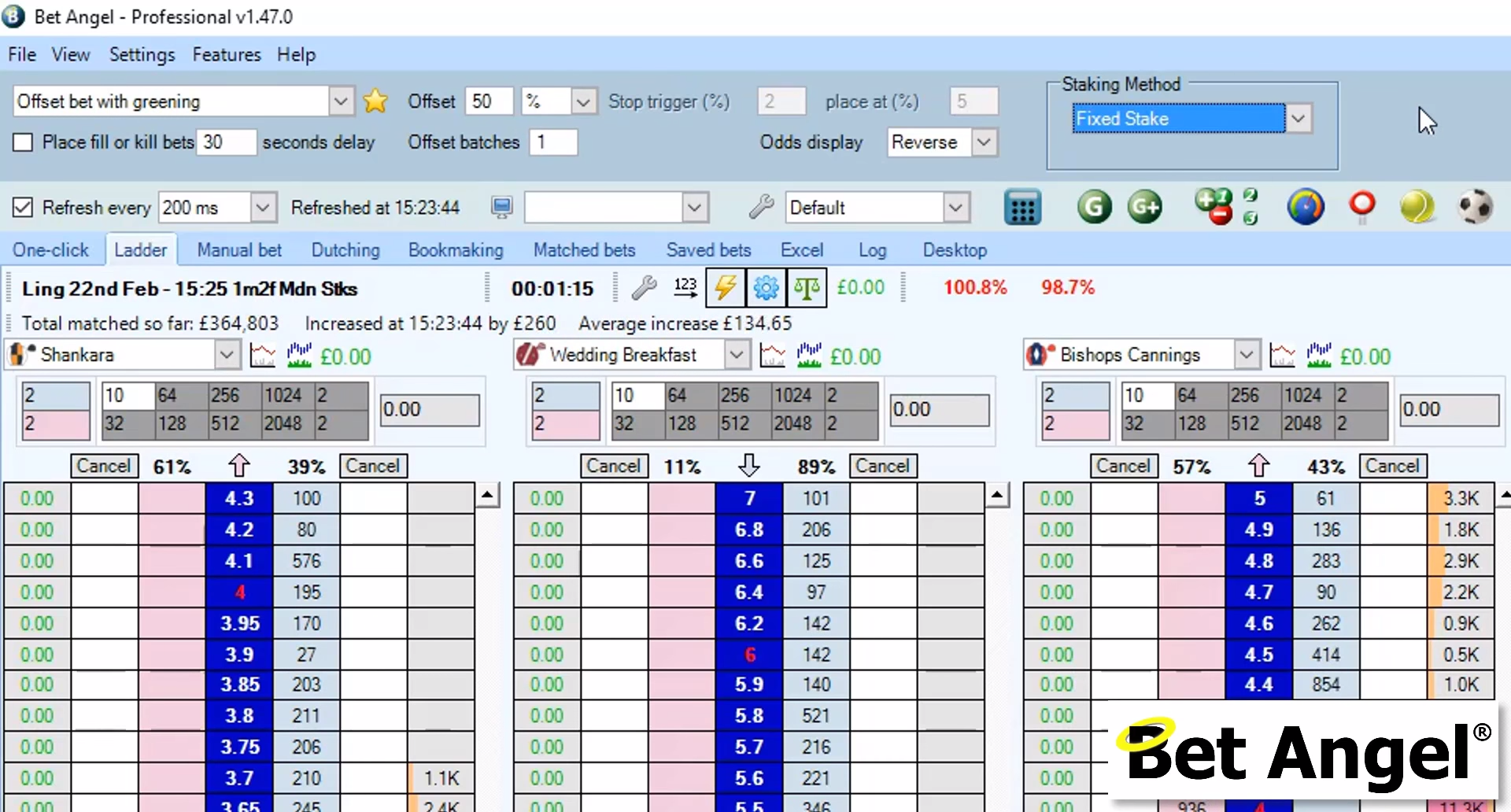1511x812 pixels.
Task: Cancel lay bets on Shankara (right Cancel)
Action: click(373, 466)
